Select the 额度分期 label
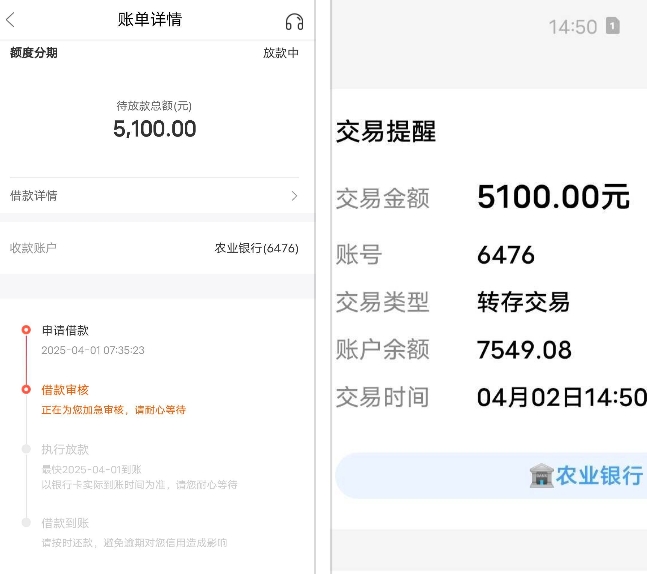The width and height of the screenshot is (647, 574). pyautogui.click(x=33, y=53)
